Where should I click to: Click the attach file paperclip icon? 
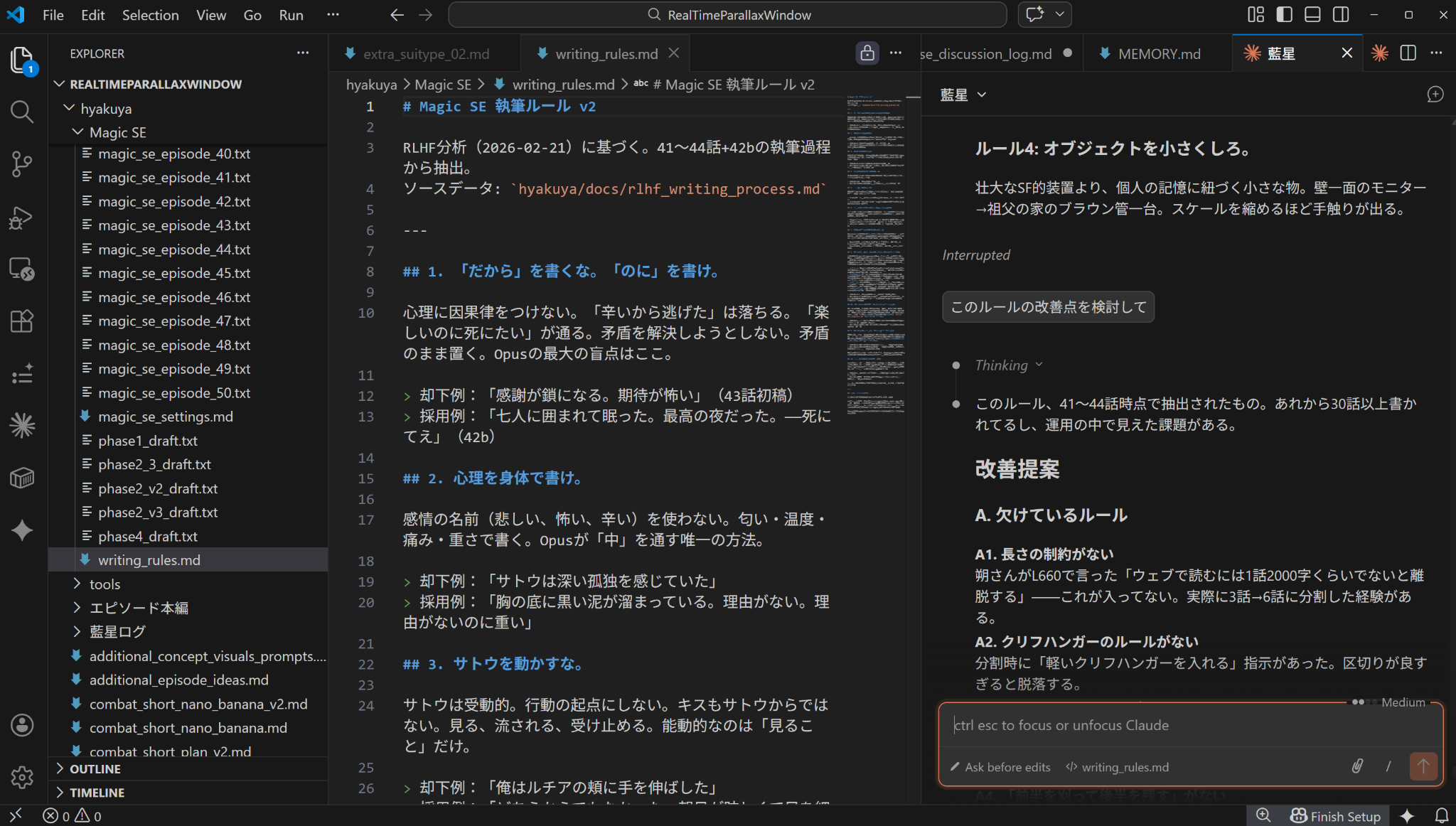click(x=1357, y=766)
